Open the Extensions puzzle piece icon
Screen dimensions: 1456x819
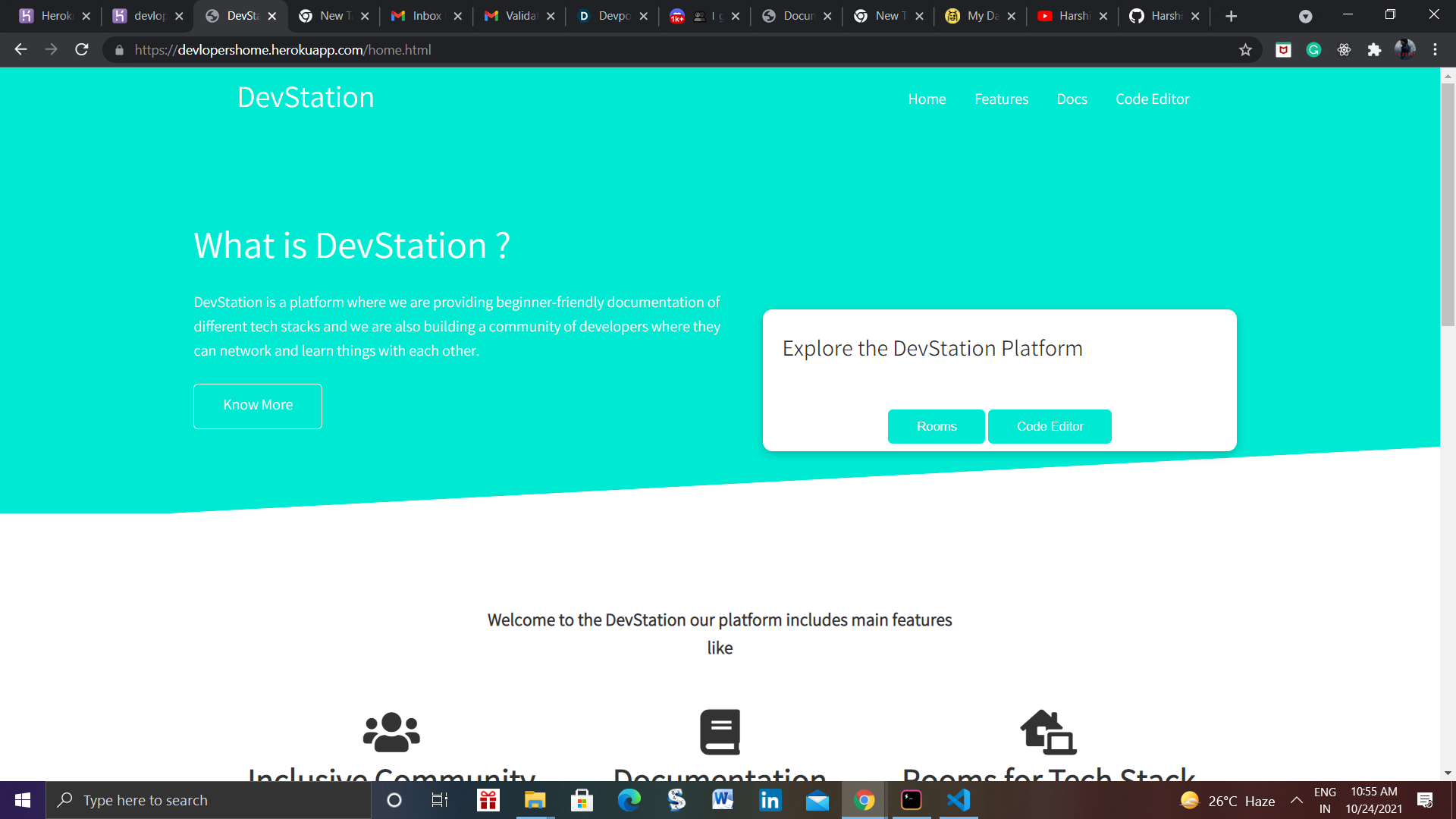[x=1374, y=50]
